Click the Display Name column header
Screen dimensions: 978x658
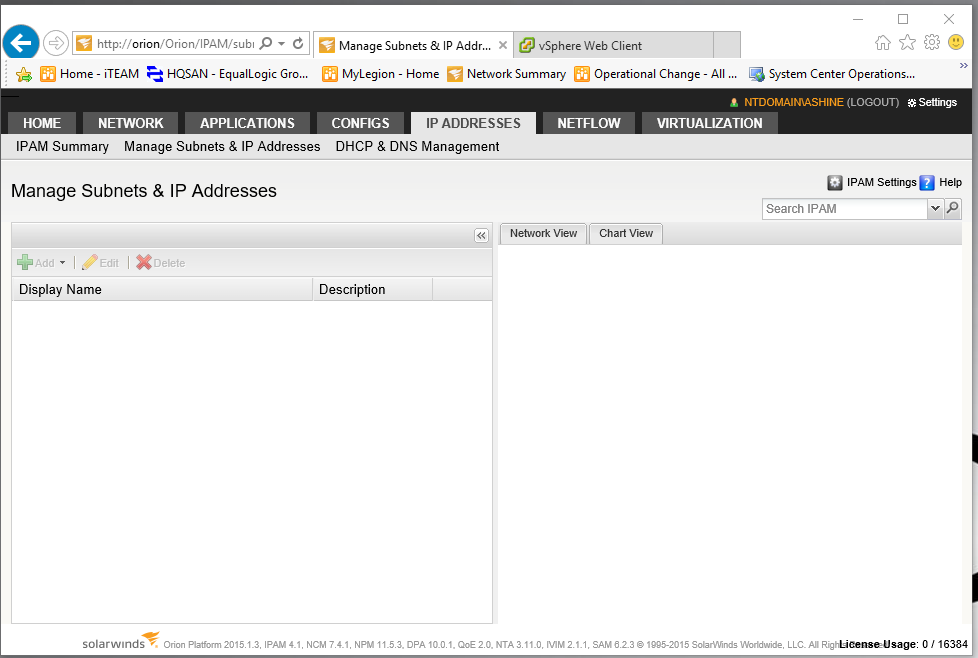[x=162, y=289]
